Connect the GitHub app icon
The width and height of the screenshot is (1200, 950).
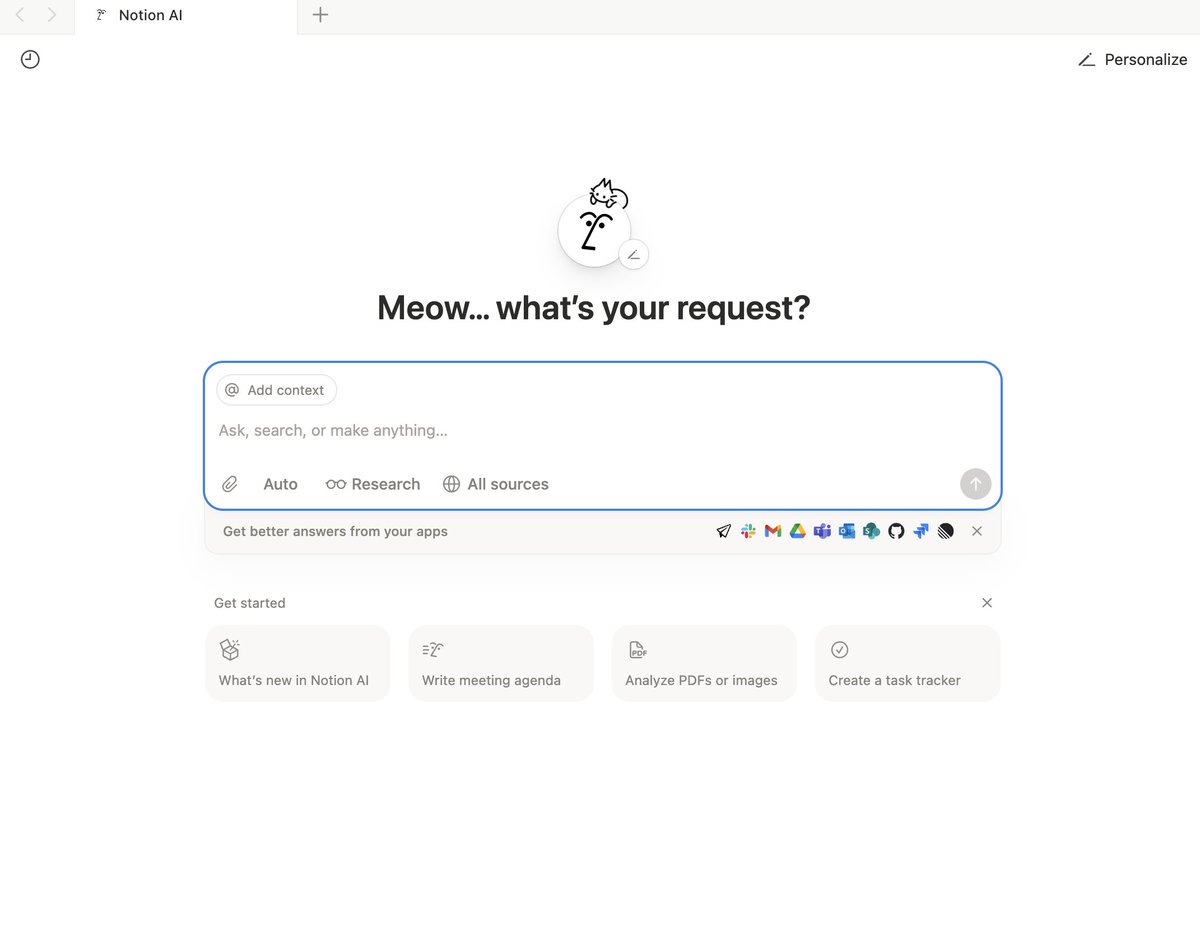tap(896, 531)
